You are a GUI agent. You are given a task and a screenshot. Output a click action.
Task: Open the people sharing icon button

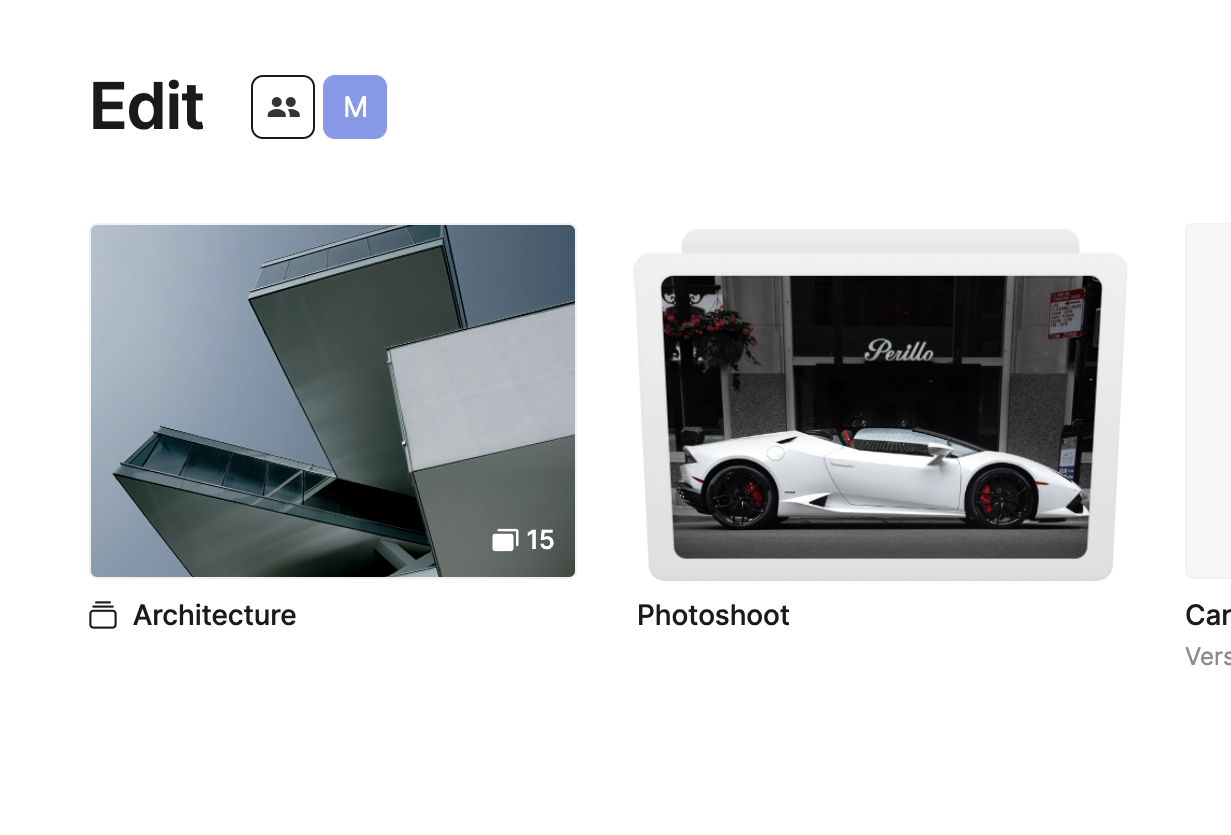click(283, 107)
